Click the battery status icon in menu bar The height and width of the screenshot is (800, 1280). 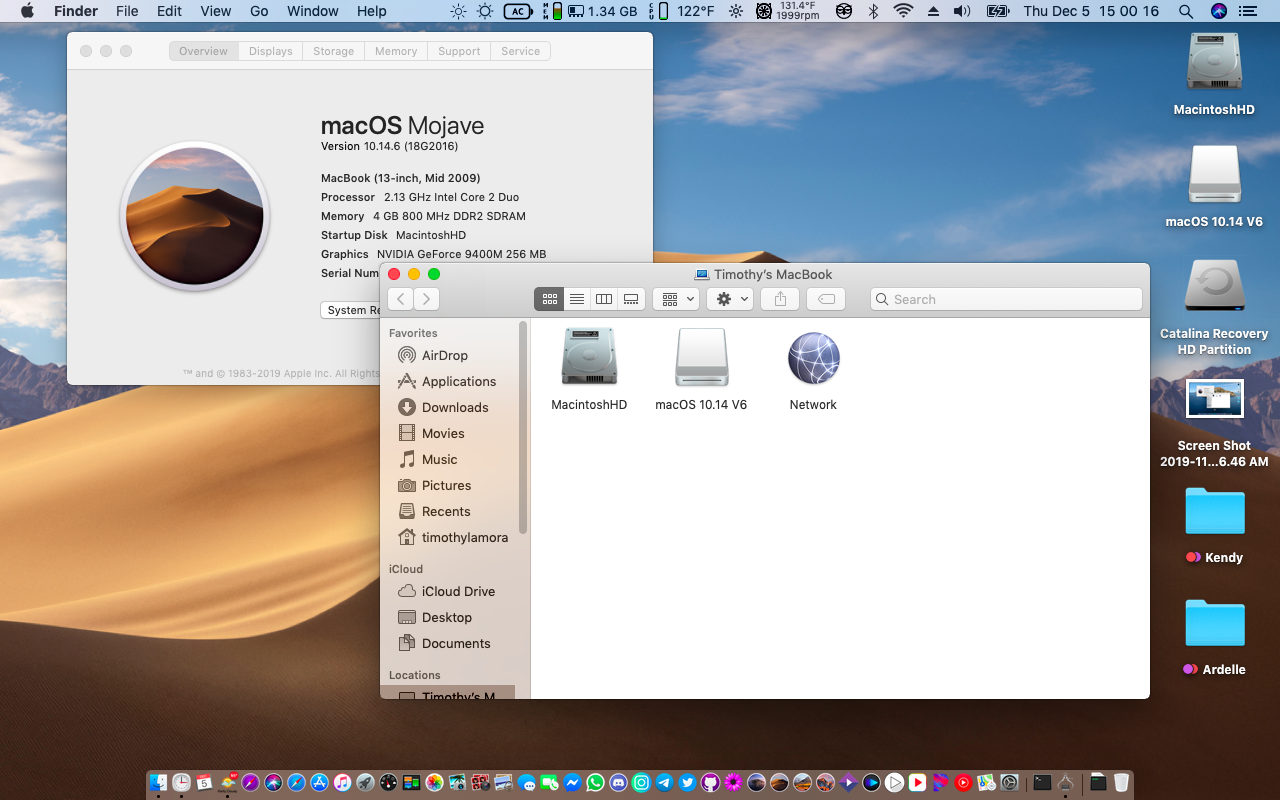[x=998, y=11]
